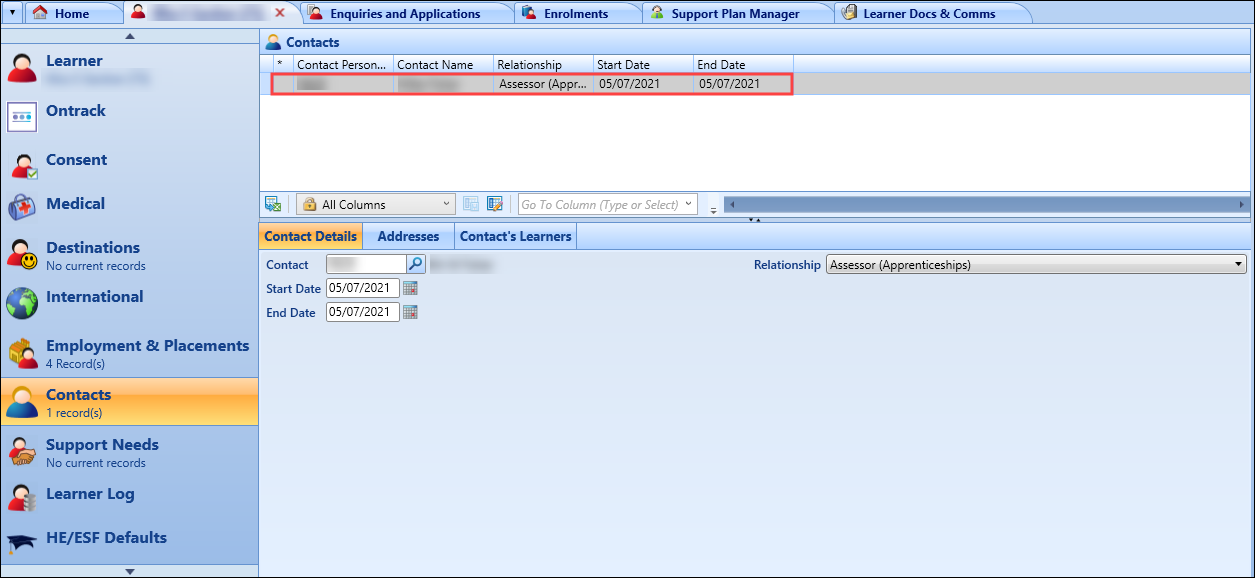
Task: Open the Learner Log section
Action: [90, 494]
